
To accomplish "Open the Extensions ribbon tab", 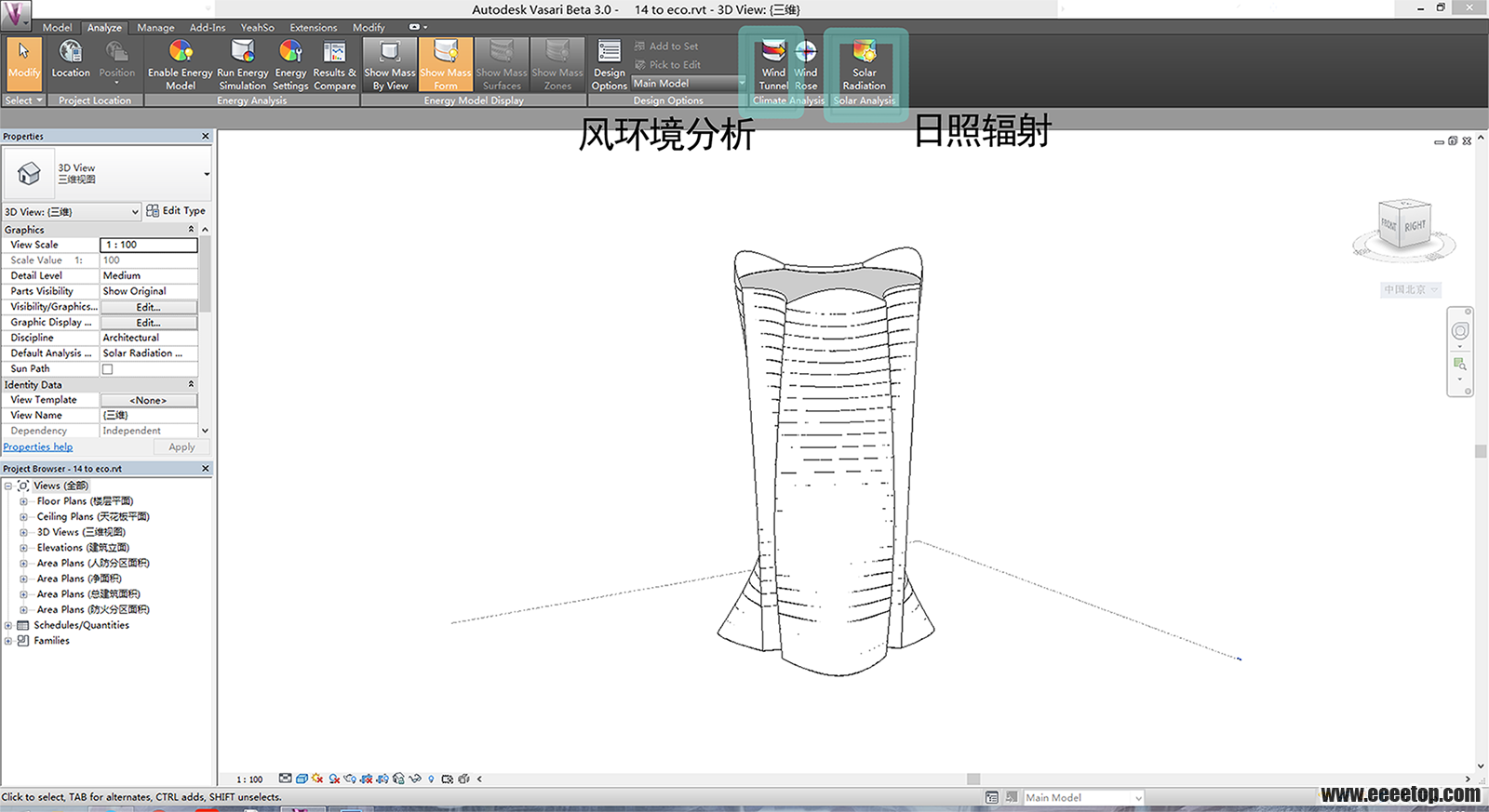I will [314, 28].
